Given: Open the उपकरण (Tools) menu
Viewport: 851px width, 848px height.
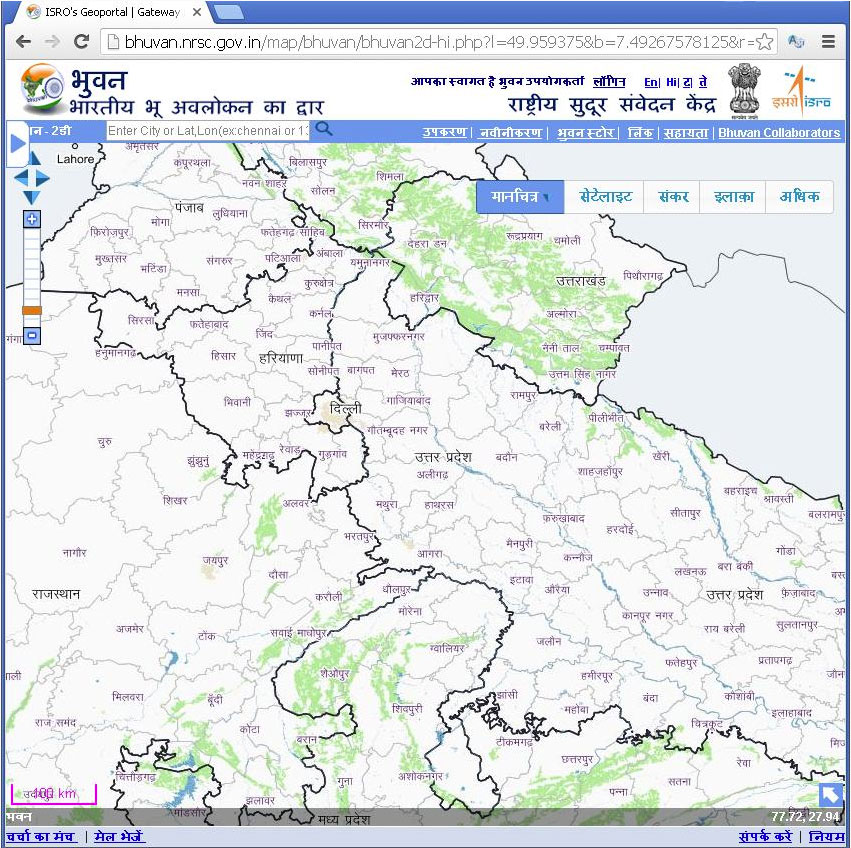Looking at the screenshot, I should tap(444, 132).
